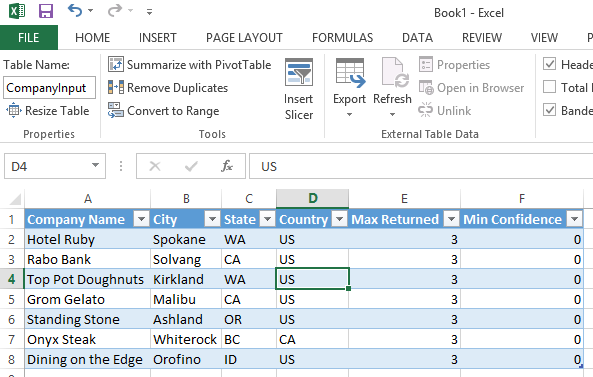The height and width of the screenshot is (377, 593).
Task: Customize the Quick Access Toolbar
Action: (149, 12)
